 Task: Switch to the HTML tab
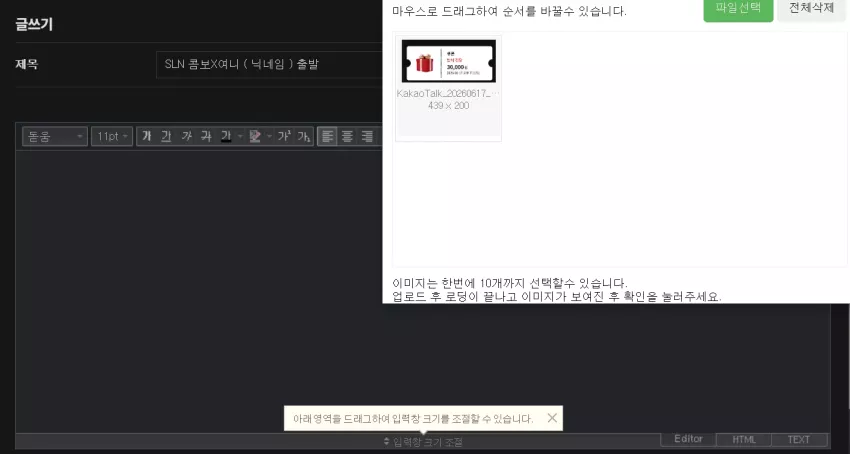[744, 439]
